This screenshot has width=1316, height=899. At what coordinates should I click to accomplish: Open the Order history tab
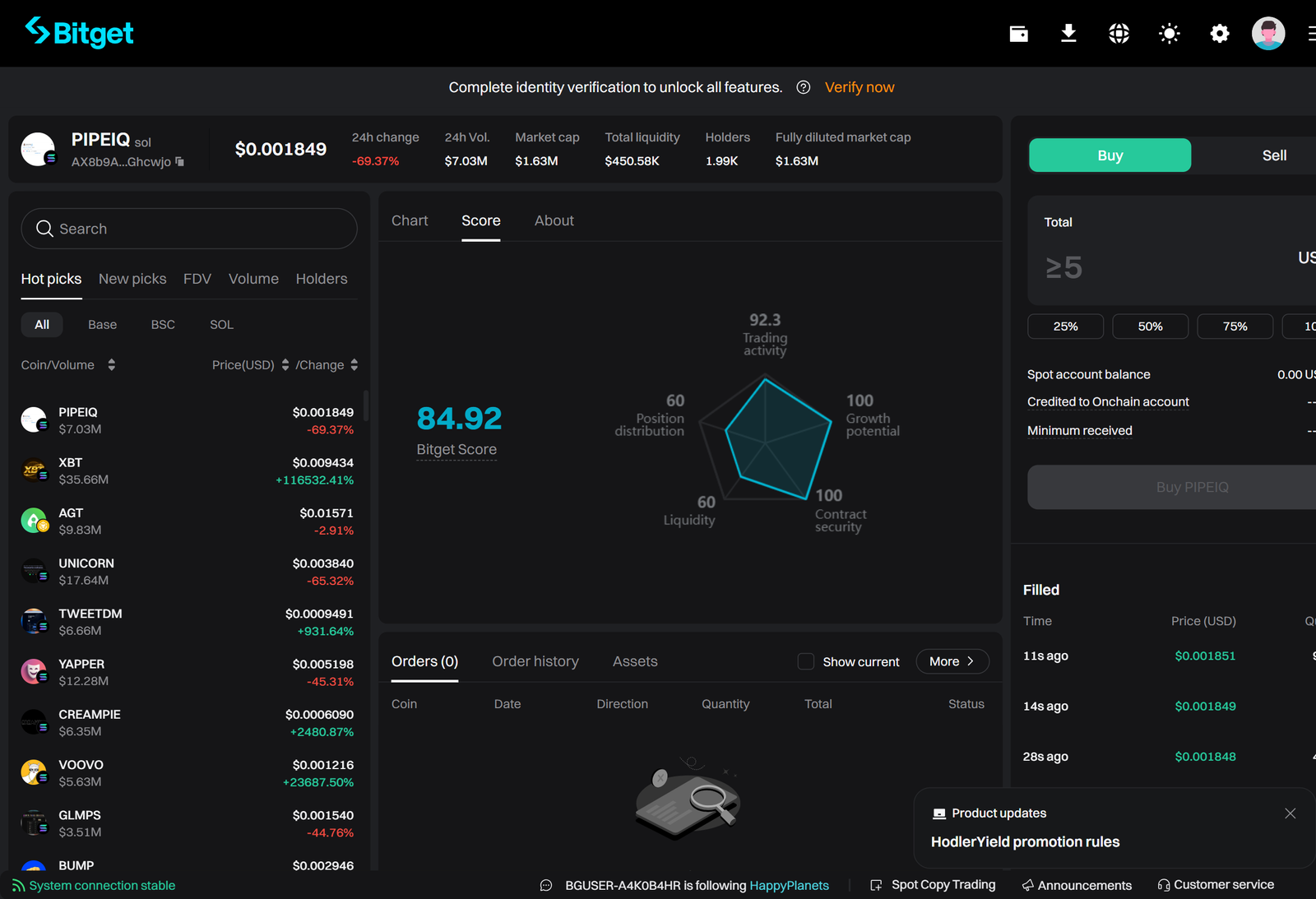click(x=535, y=661)
